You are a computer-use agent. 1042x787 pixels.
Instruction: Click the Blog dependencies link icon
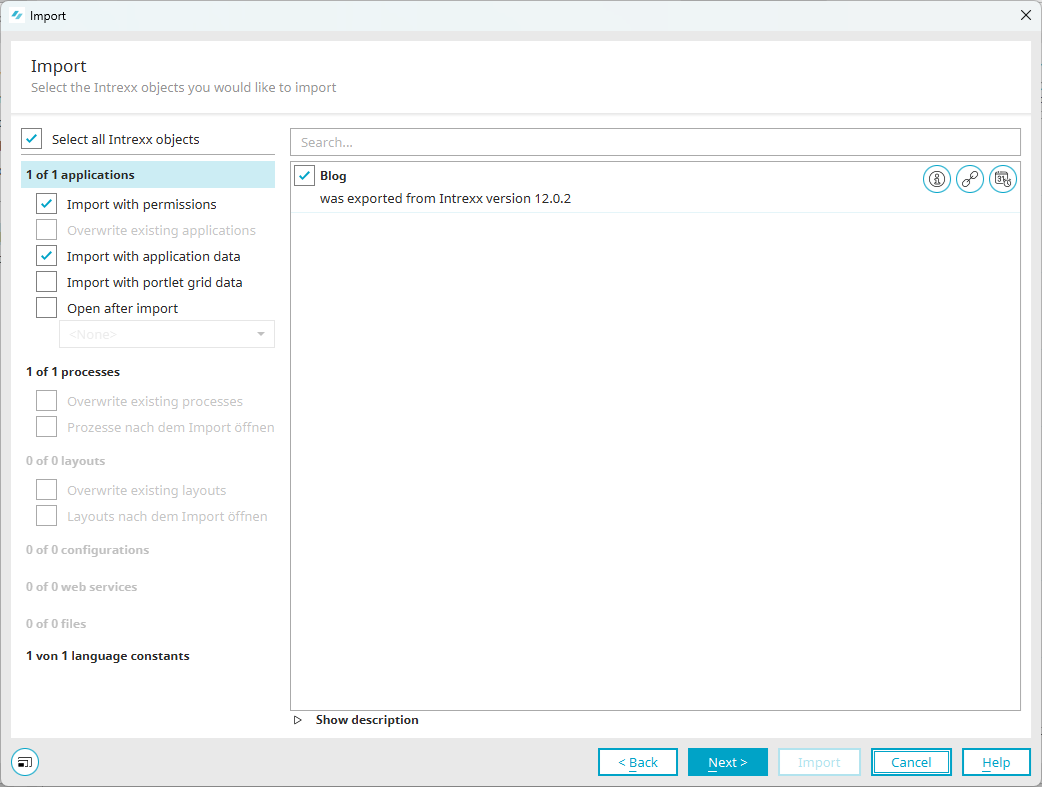point(970,179)
